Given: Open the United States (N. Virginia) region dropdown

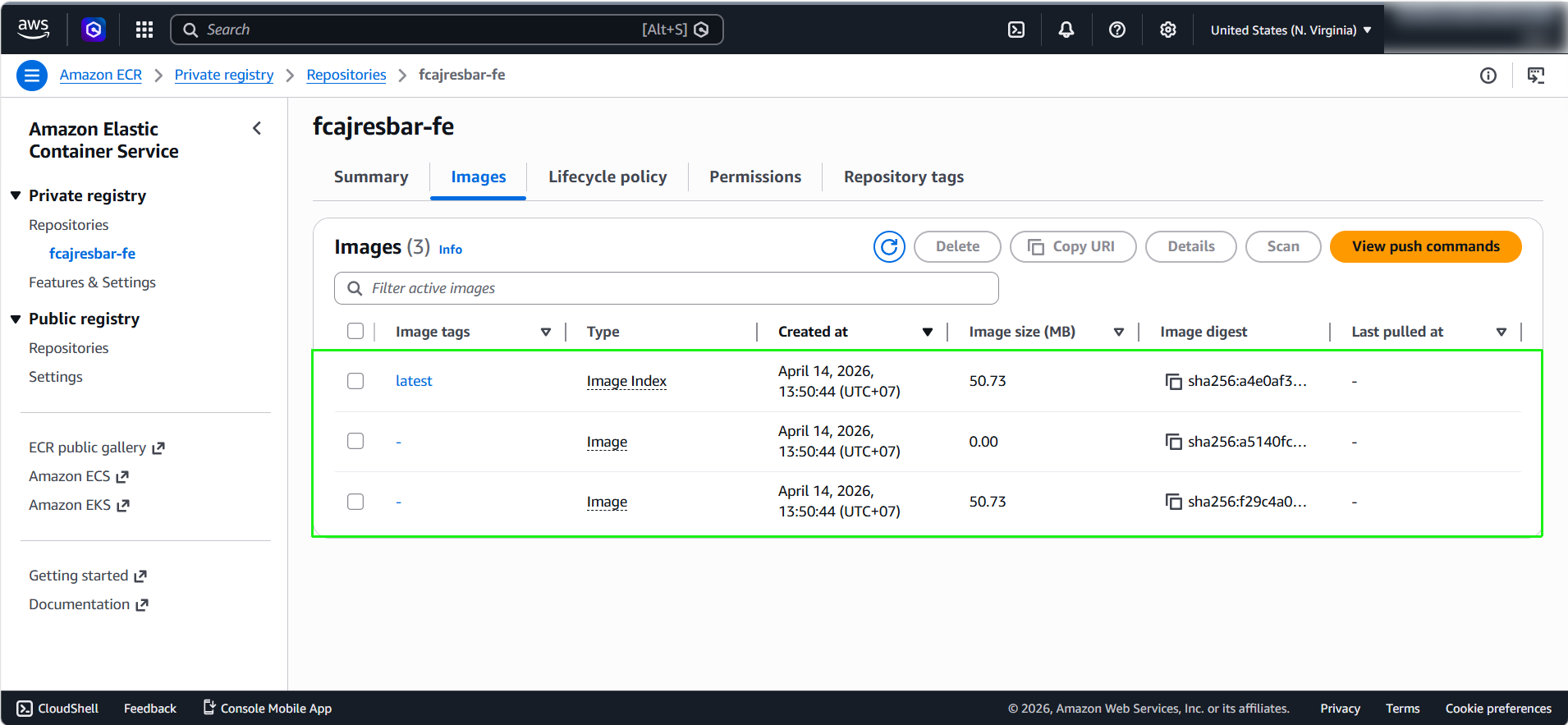Looking at the screenshot, I should (x=1291, y=30).
